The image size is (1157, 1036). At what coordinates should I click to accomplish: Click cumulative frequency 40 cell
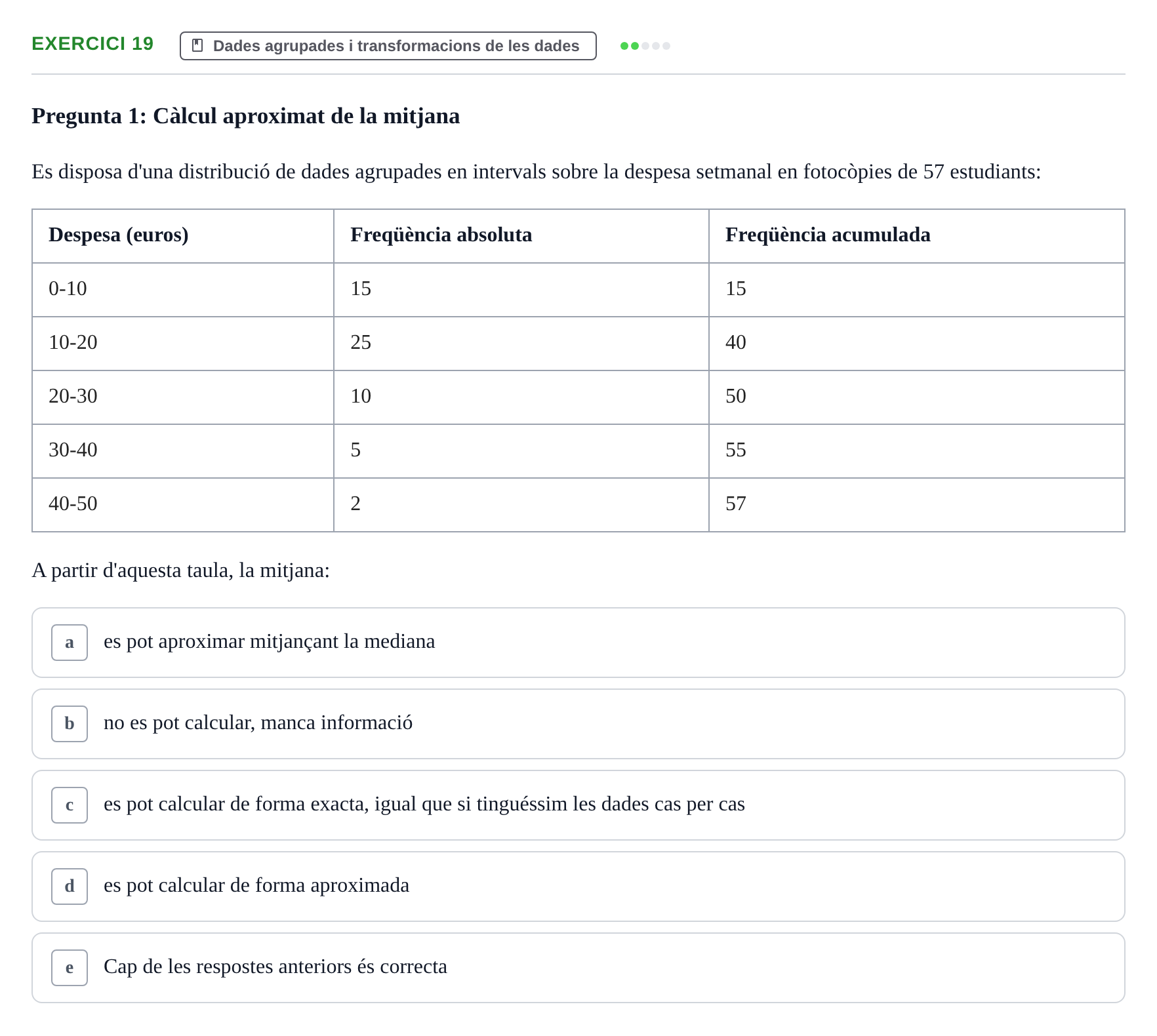[x=917, y=344]
